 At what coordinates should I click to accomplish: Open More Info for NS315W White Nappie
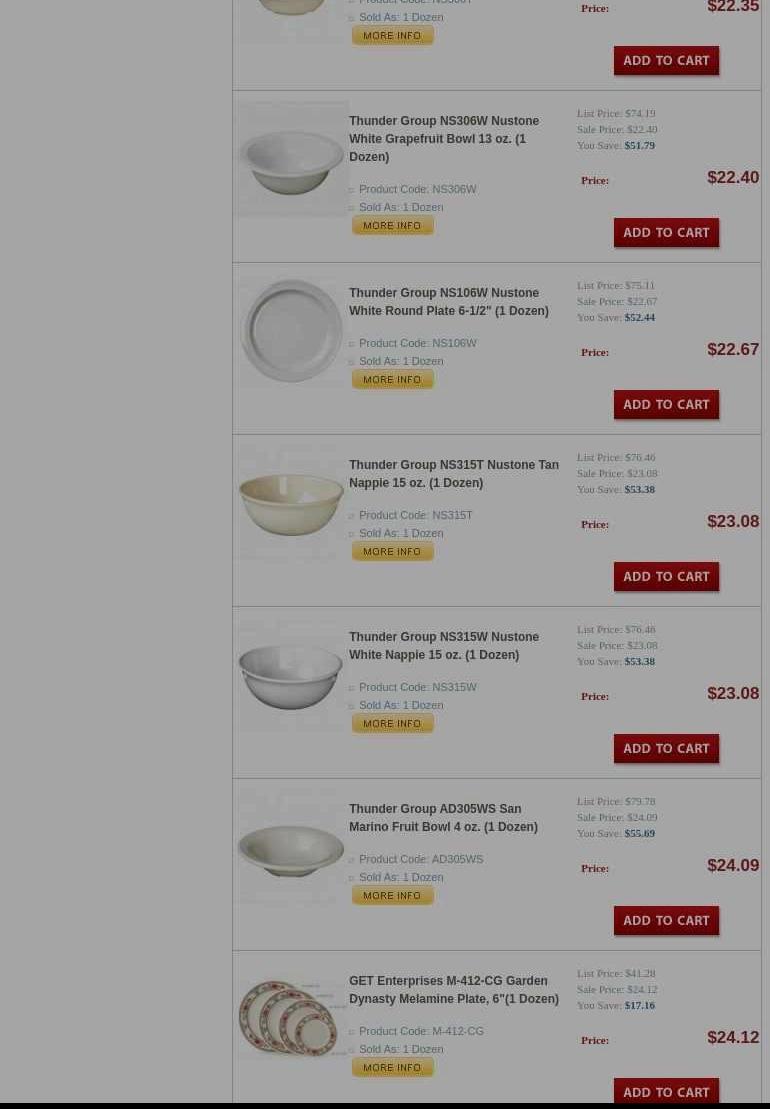click(x=392, y=724)
